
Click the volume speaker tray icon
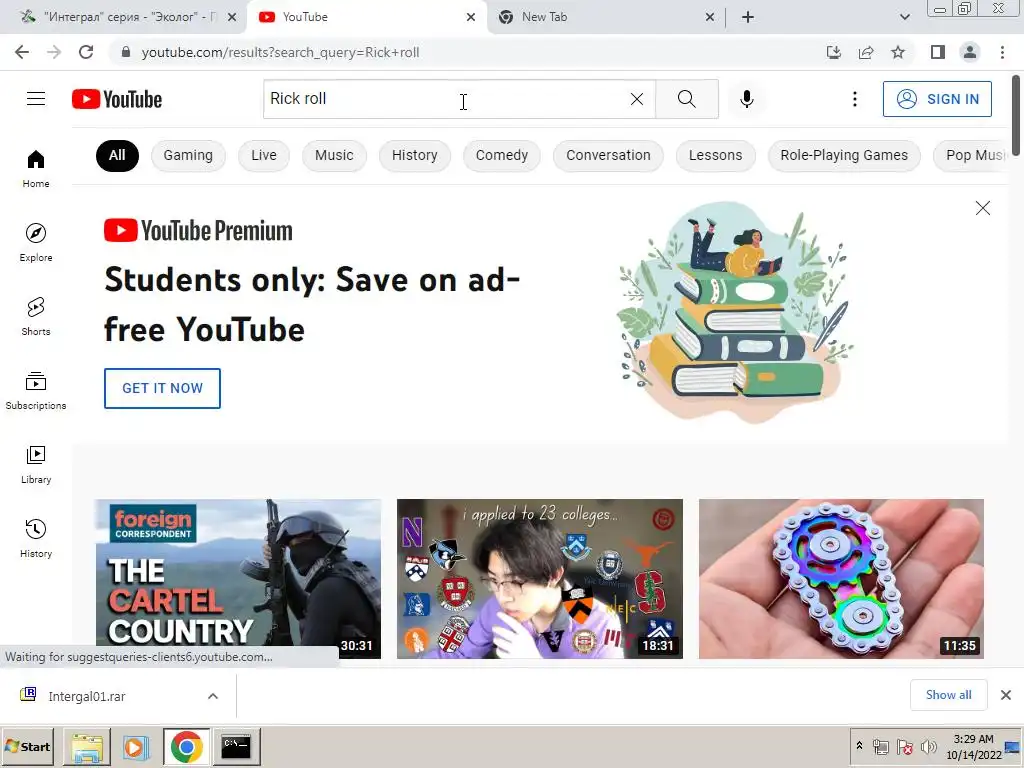point(927,746)
